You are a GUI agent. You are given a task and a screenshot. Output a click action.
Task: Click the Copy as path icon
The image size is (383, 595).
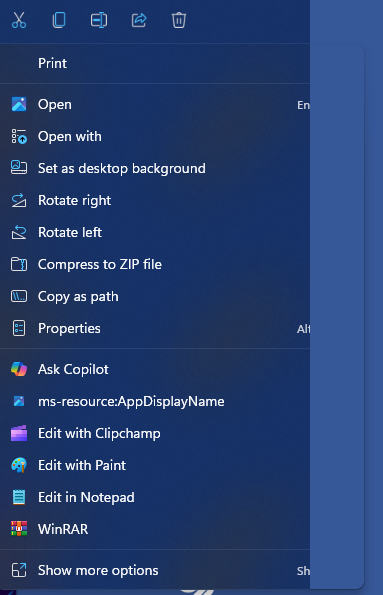pyautogui.click(x=19, y=296)
